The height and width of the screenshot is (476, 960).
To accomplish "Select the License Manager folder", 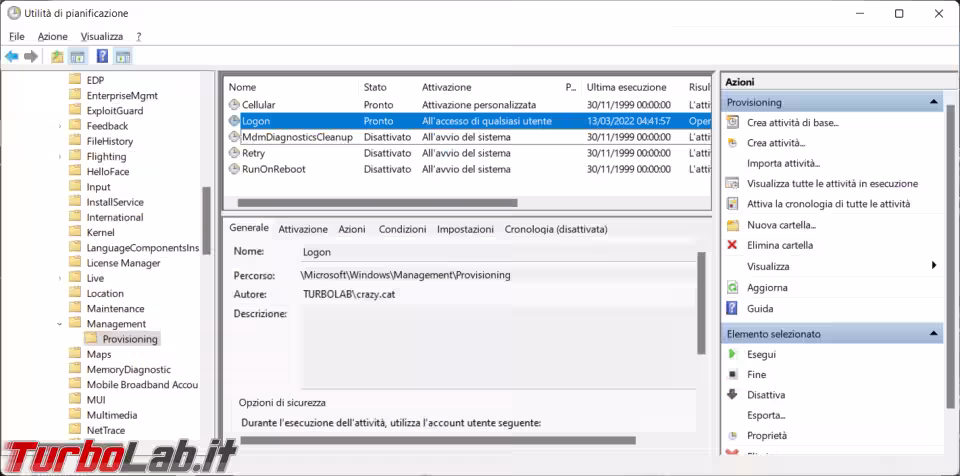I will pos(123,263).
